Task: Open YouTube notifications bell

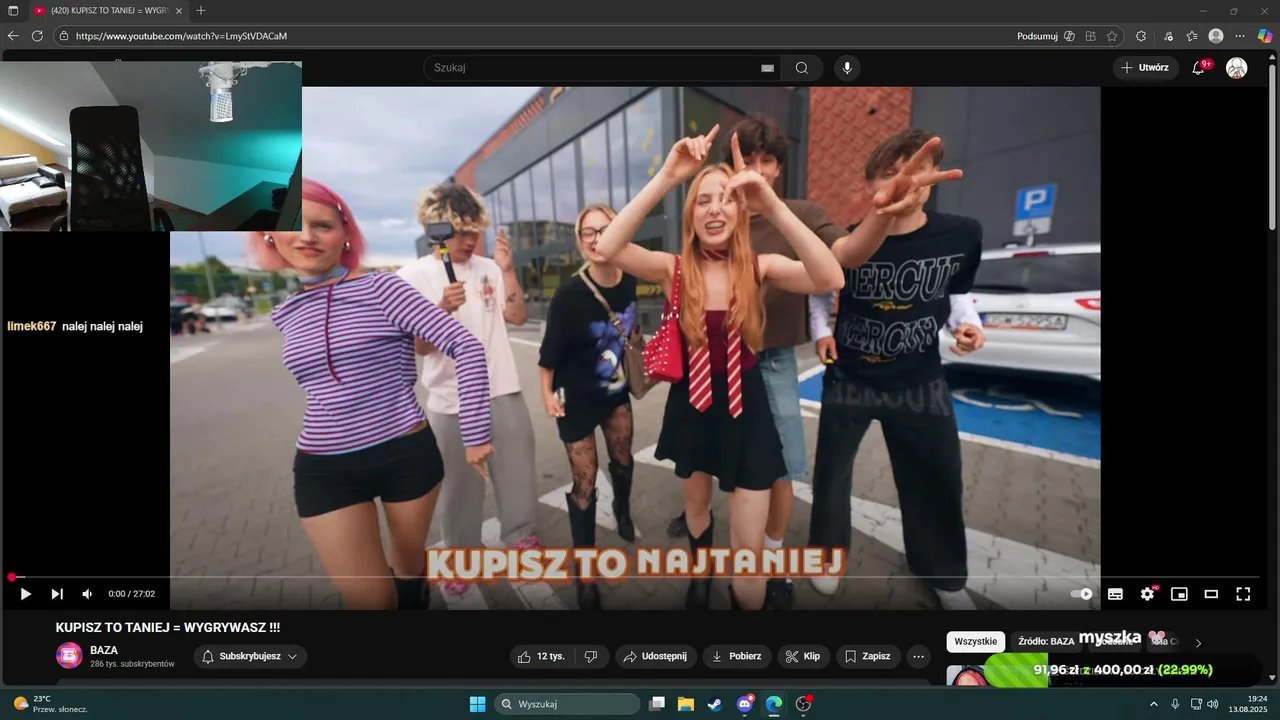Action: click(x=1198, y=68)
